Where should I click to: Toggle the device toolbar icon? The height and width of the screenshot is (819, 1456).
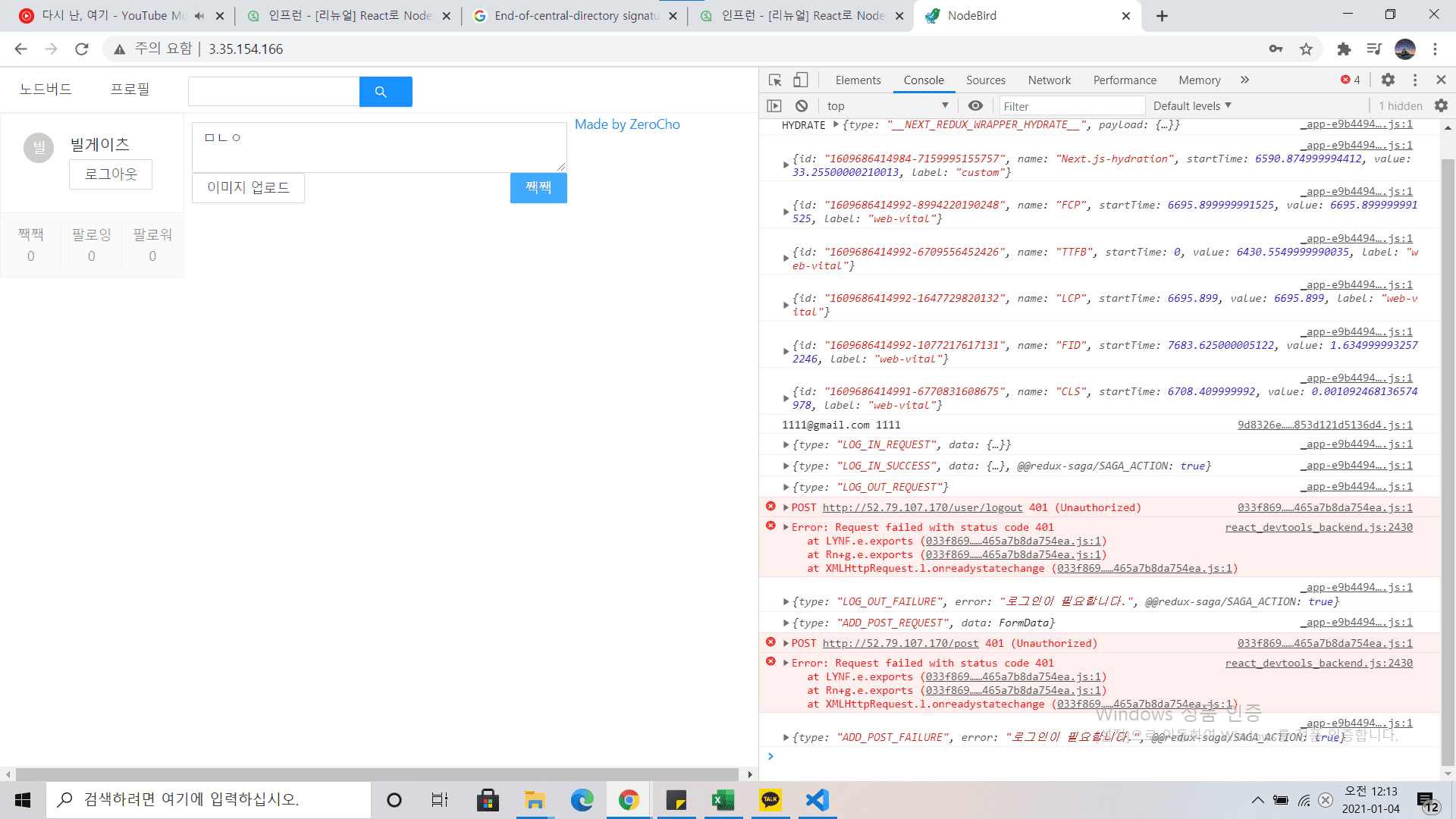click(x=801, y=80)
